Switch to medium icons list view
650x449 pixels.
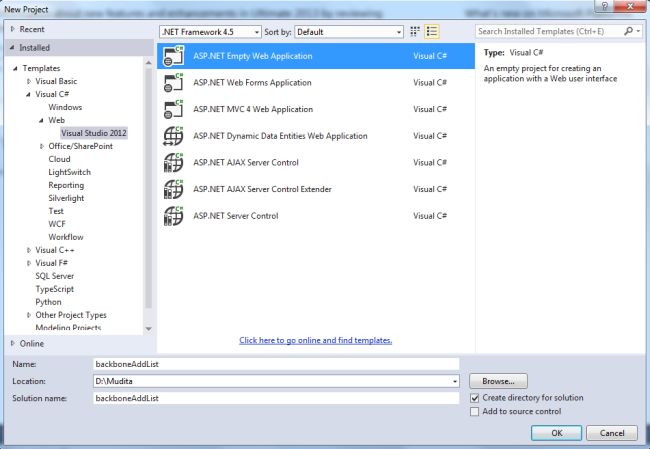(432, 32)
